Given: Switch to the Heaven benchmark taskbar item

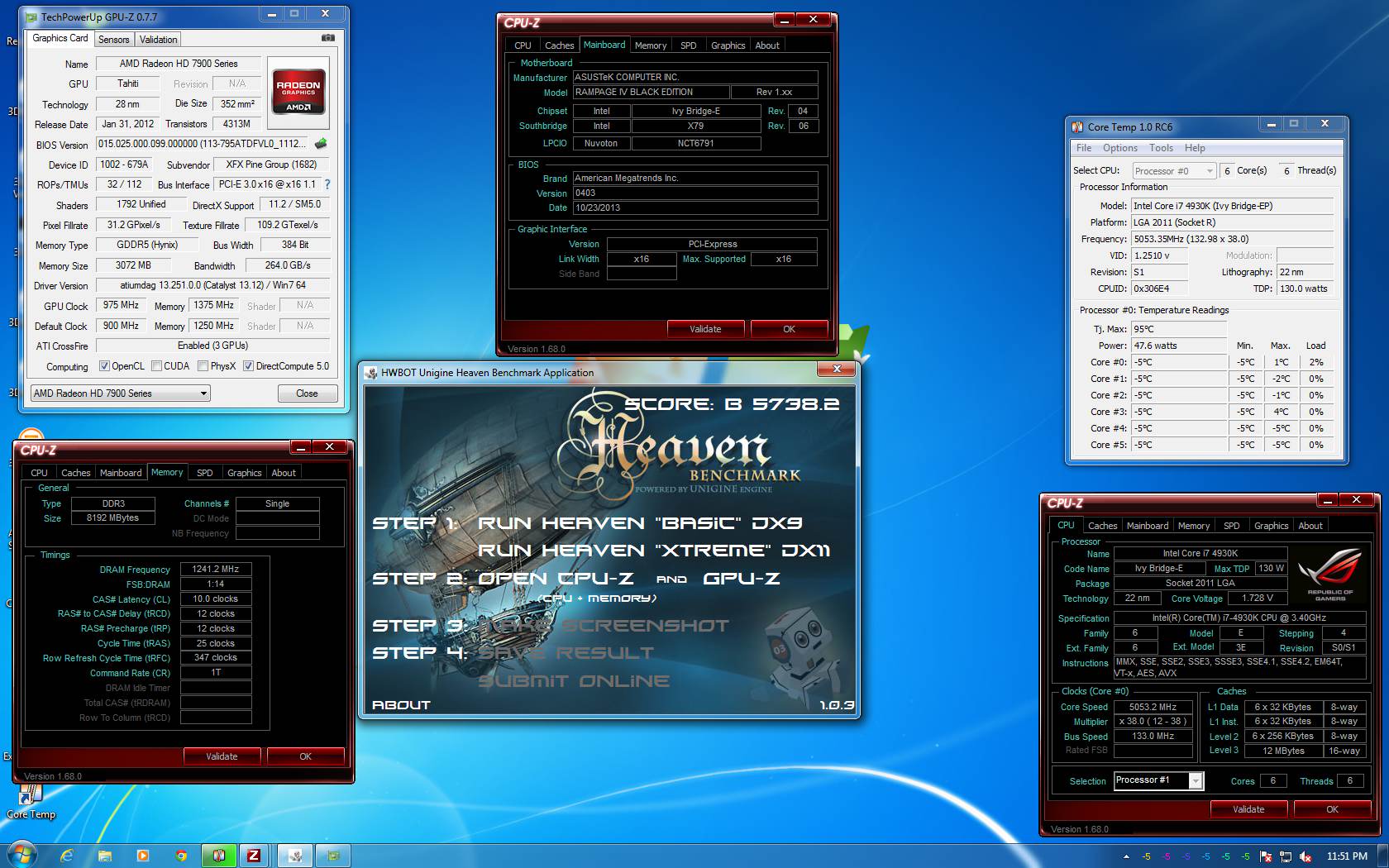Looking at the screenshot, I should coord(295,856).
